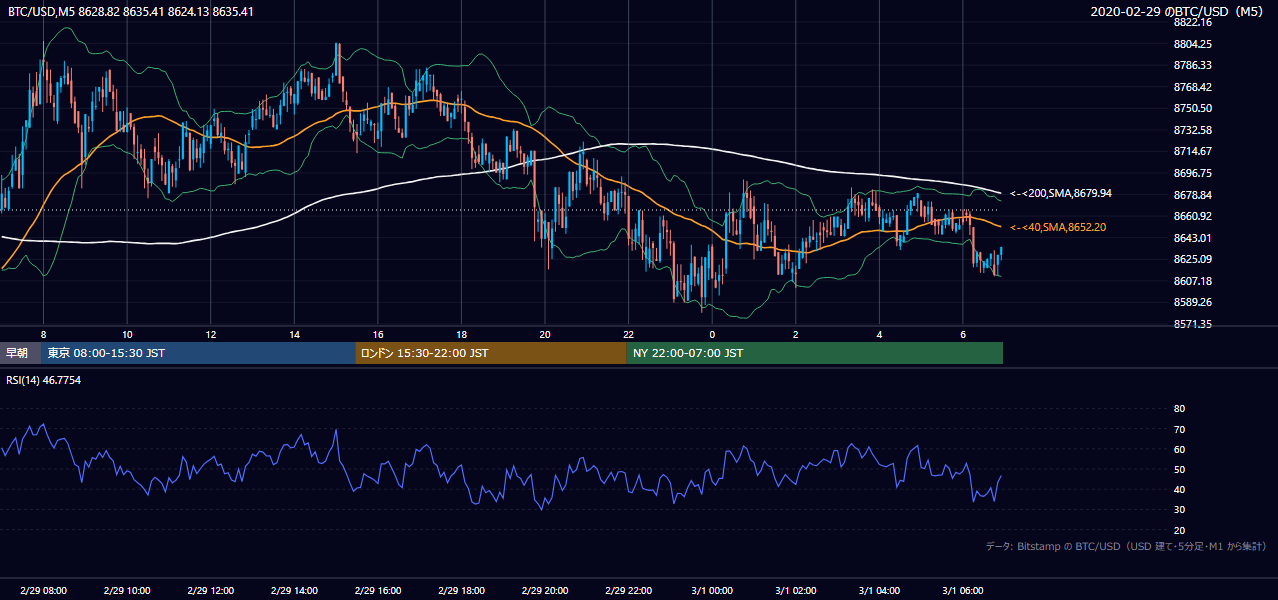Click hour tick 10 under price chart
The height and width of the screenshot is (600, 1278).
click(x=127, y=334)
